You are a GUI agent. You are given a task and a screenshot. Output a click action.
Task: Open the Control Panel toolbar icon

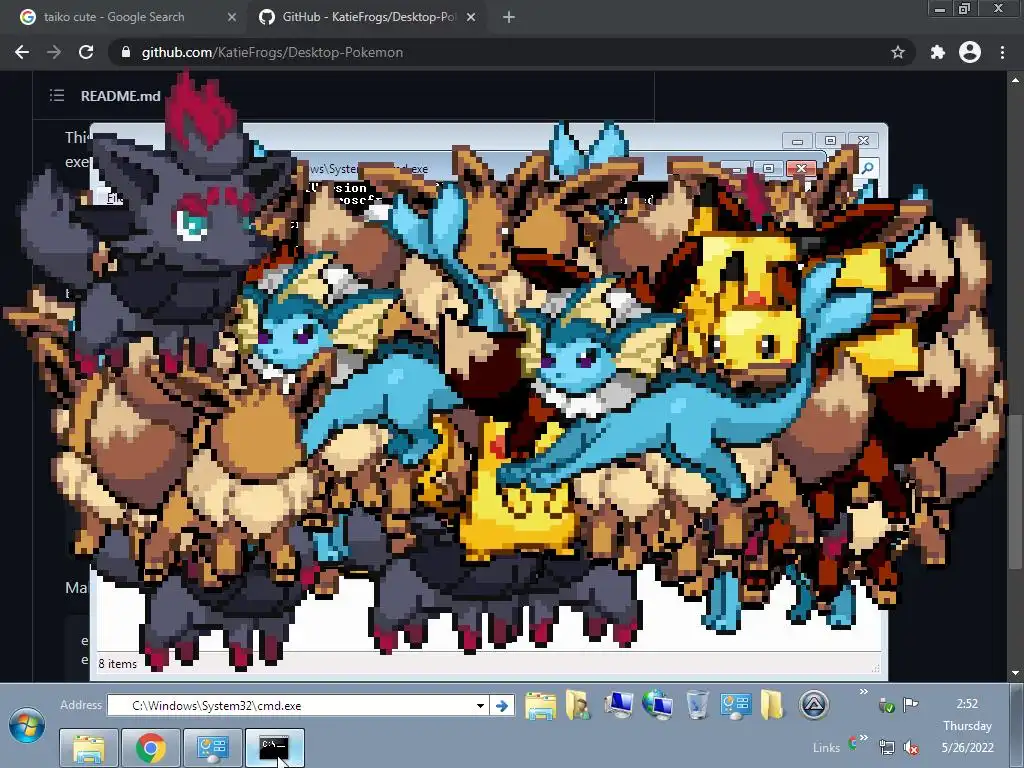(735, 705)
